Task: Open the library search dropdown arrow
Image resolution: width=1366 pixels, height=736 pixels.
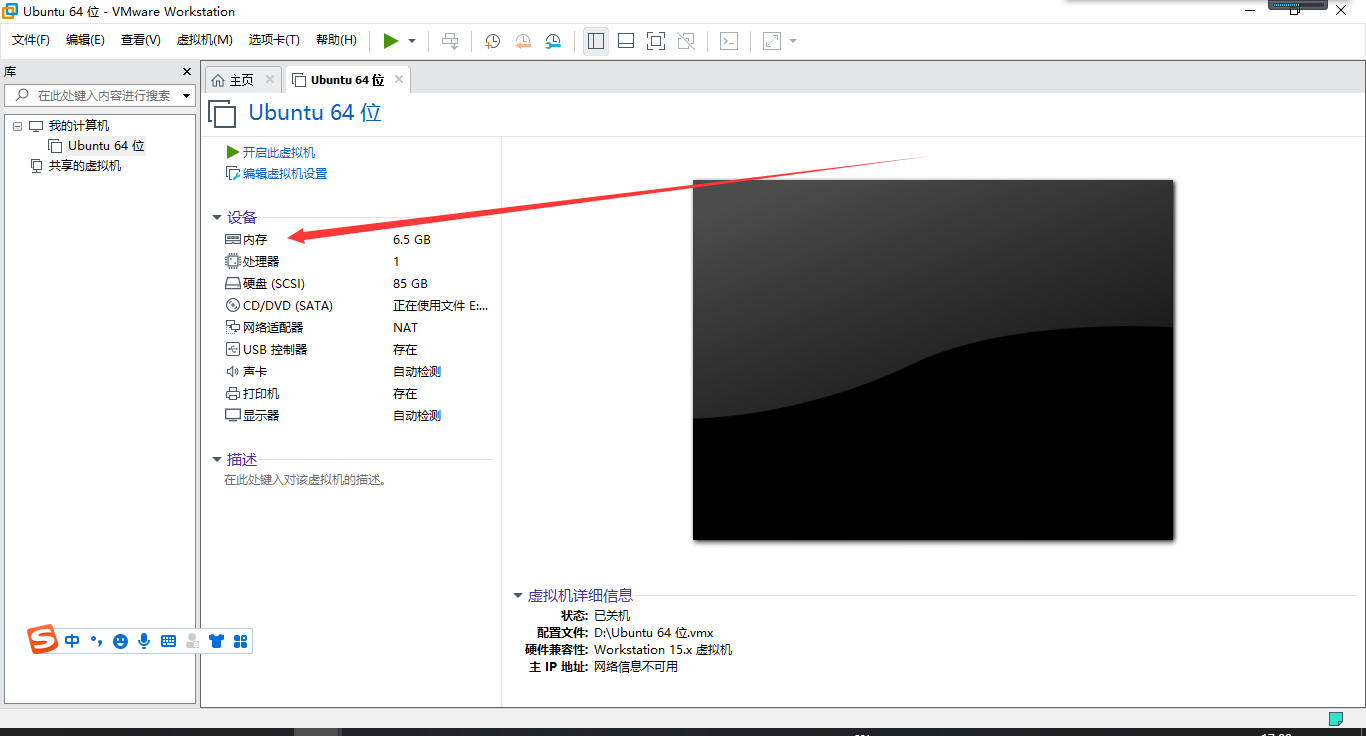Action: click(187, 96)
